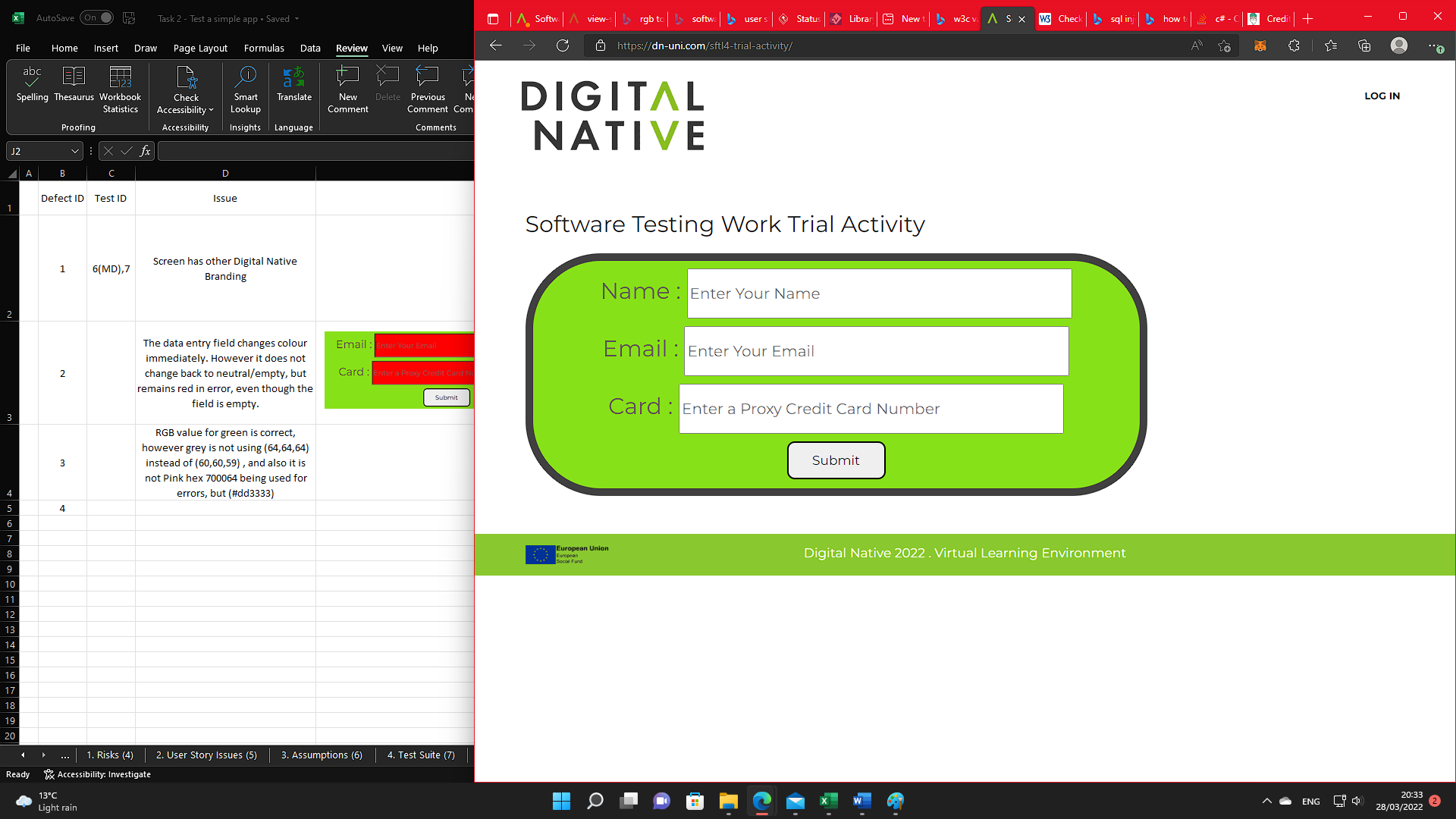Click the formula bar confirm checkmark
The image size is (1456, 819).
point(127,151)
